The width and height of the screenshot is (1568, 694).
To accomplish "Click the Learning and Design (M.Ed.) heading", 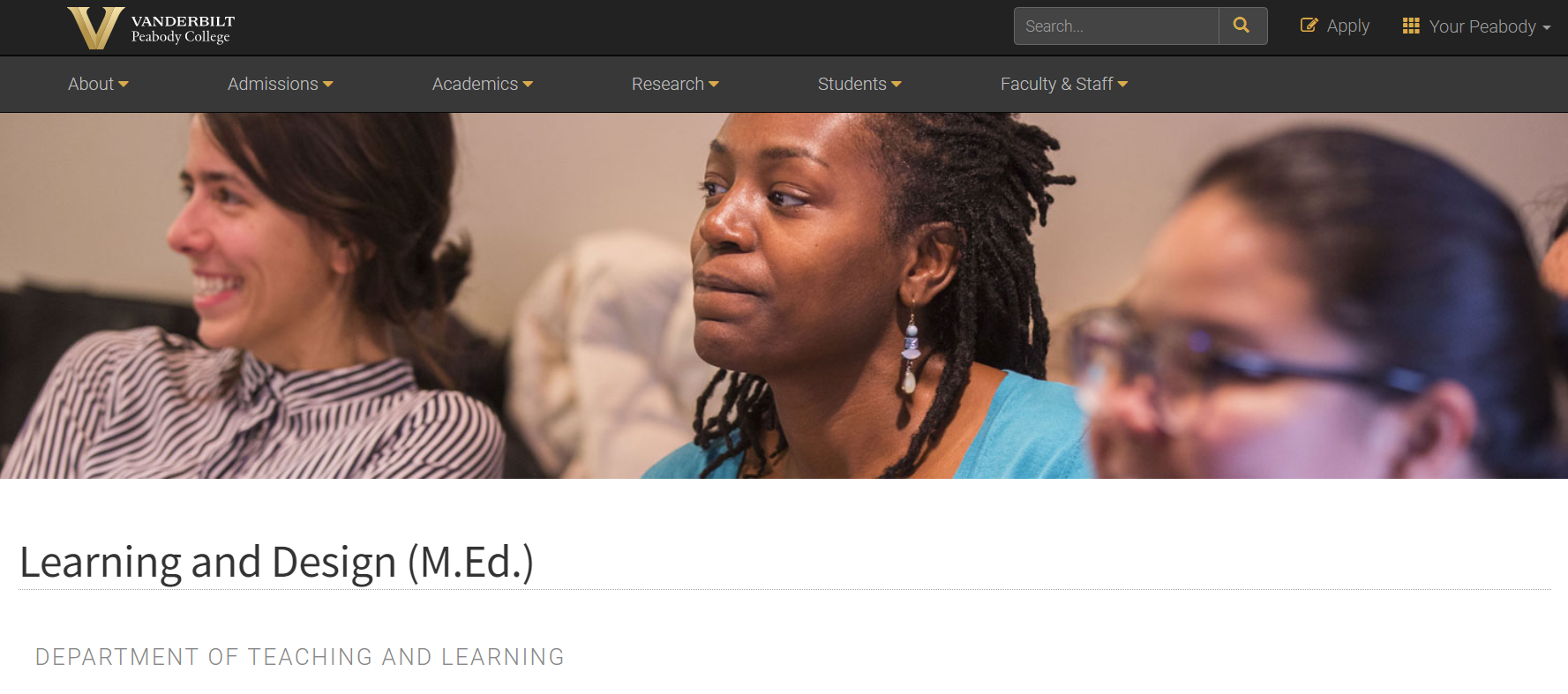I will (x=276, y=563).
